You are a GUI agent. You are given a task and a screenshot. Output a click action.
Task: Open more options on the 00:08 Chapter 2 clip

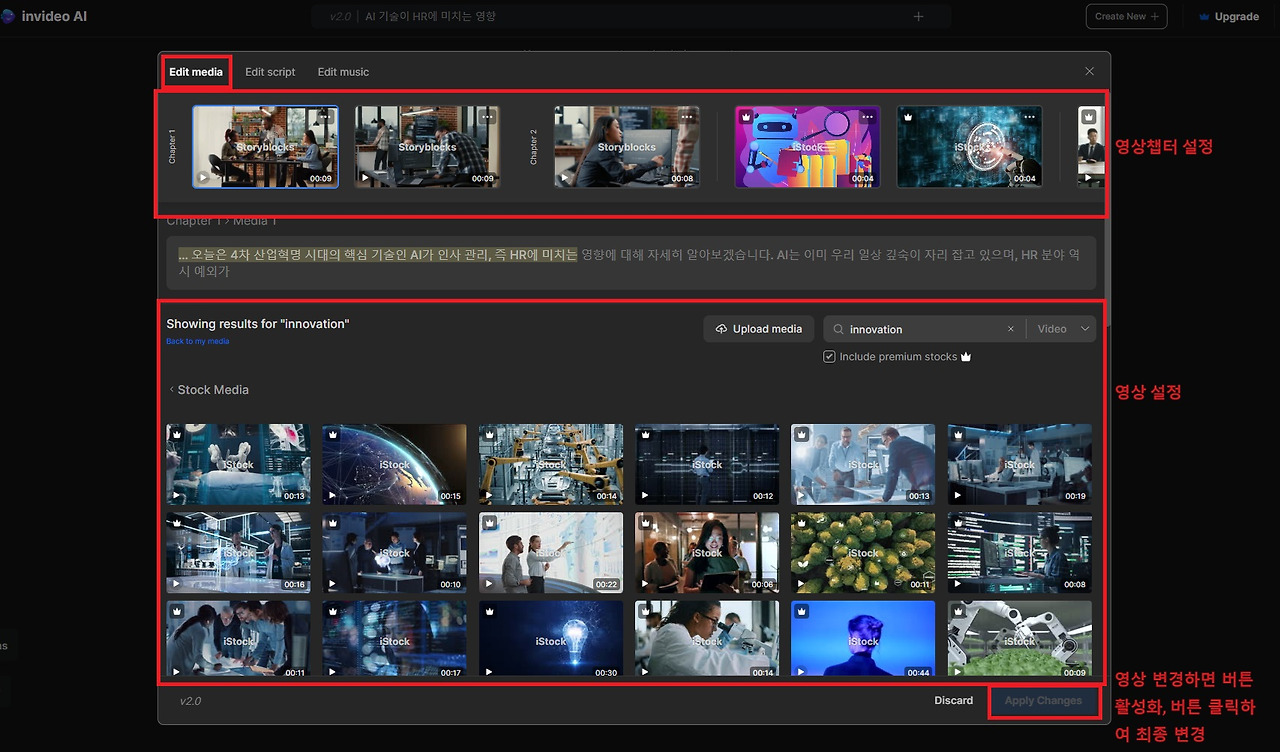(687, 117)
